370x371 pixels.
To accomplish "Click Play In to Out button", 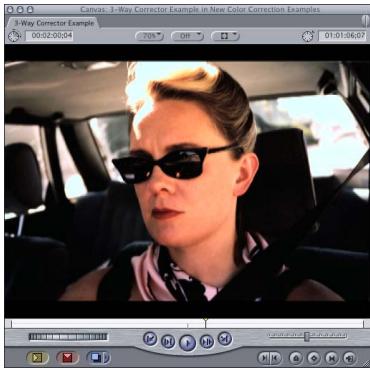I will click(x=168, y=342).
